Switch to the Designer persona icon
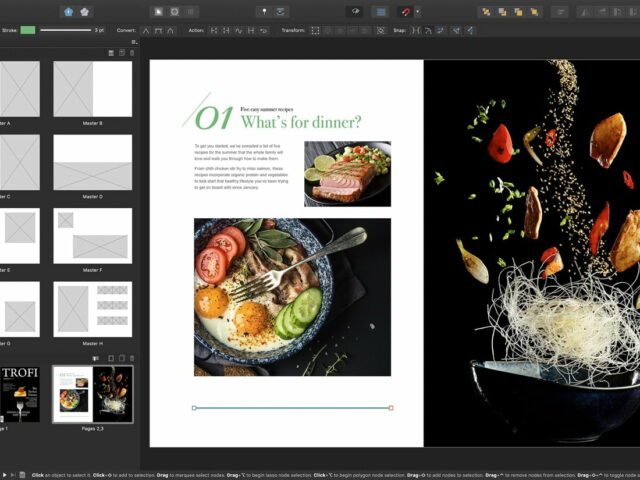This screenshot has width=640, height=480. [68, 12]
